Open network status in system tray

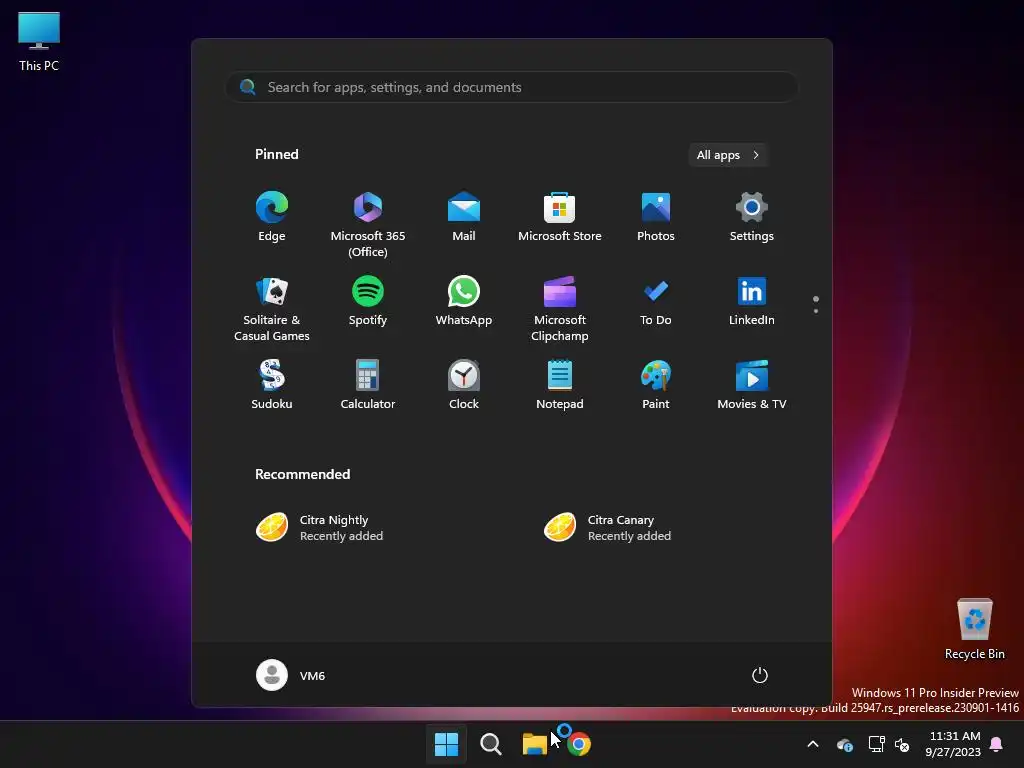876,744
